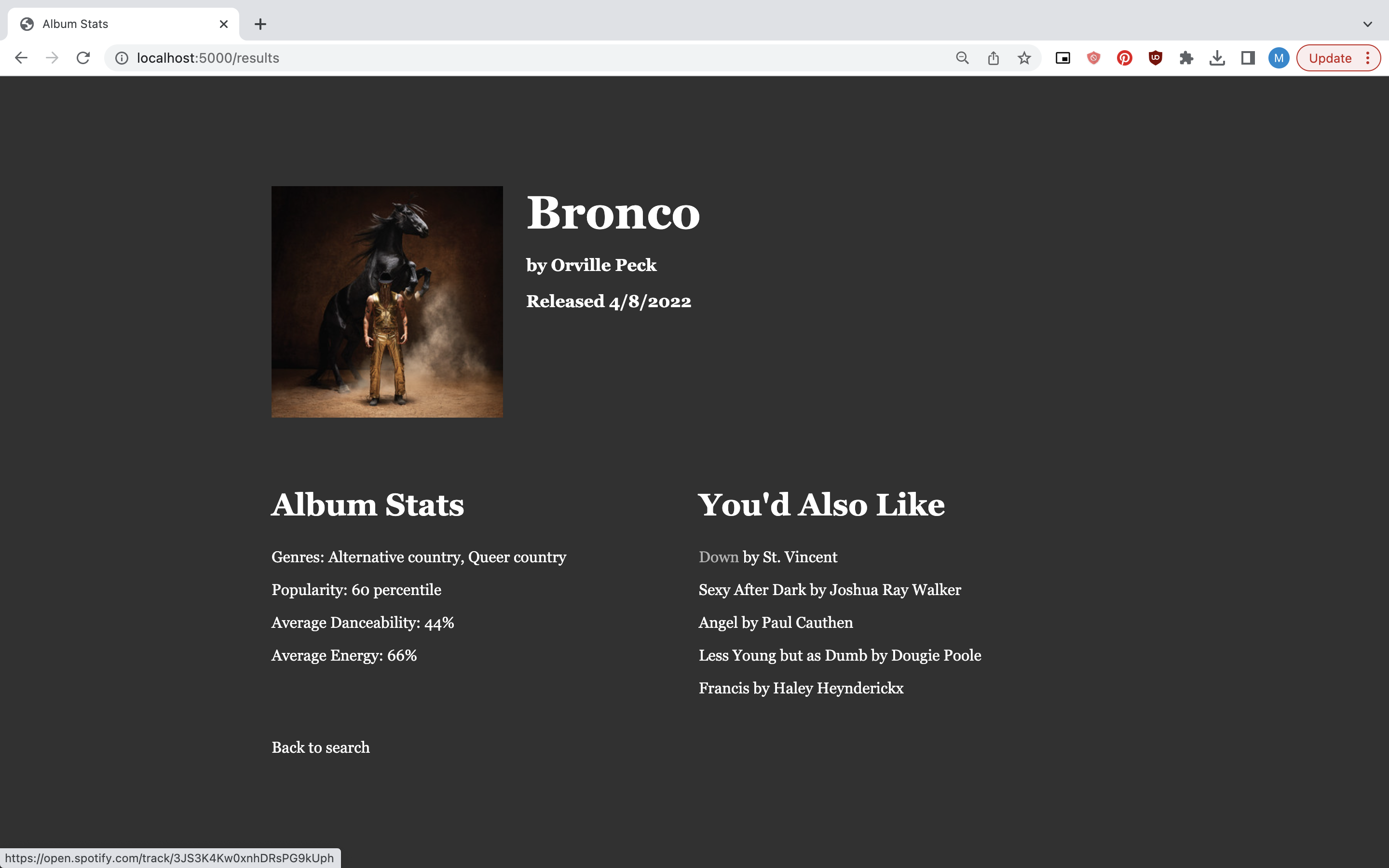This screenshot has height=868, width=1389.
Task: Follow the Back to search link
Action: tap(320, 747)
